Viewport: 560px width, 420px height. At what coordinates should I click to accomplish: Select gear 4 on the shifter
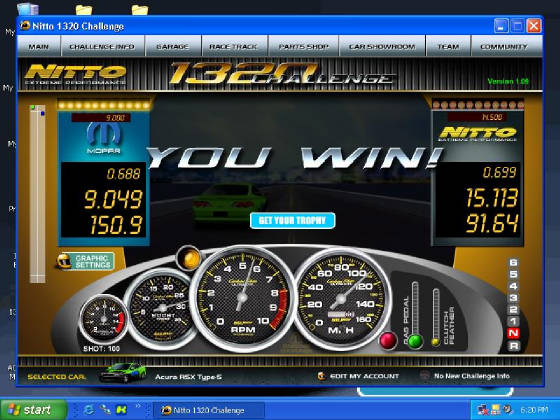(513, 286)
